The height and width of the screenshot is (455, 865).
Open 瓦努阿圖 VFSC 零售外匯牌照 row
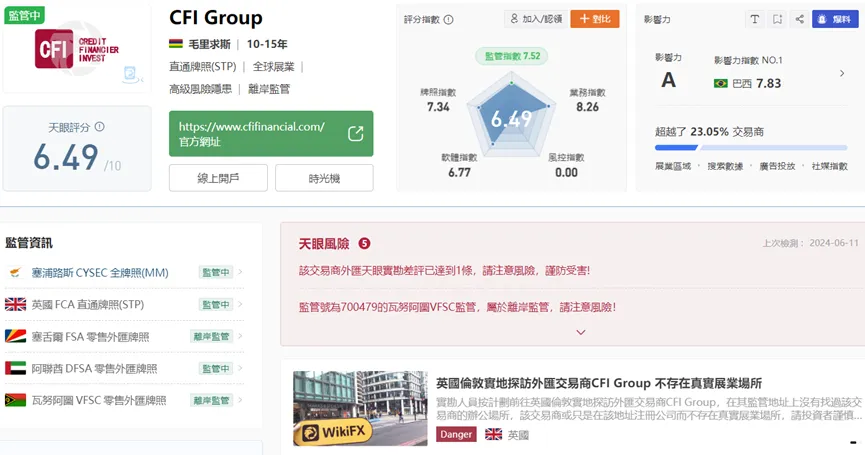coord(124,400)
